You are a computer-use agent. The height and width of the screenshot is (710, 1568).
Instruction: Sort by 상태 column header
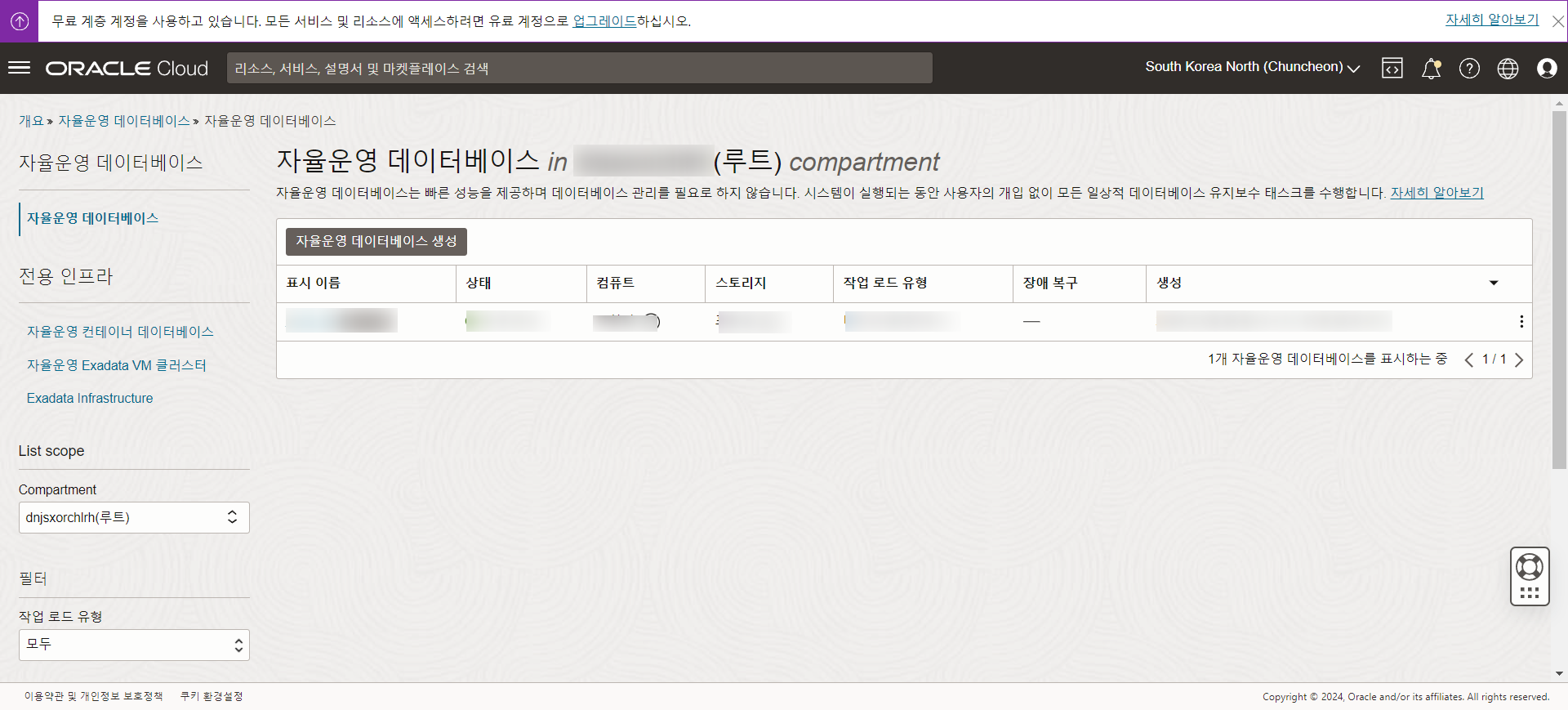pos(479,283)
